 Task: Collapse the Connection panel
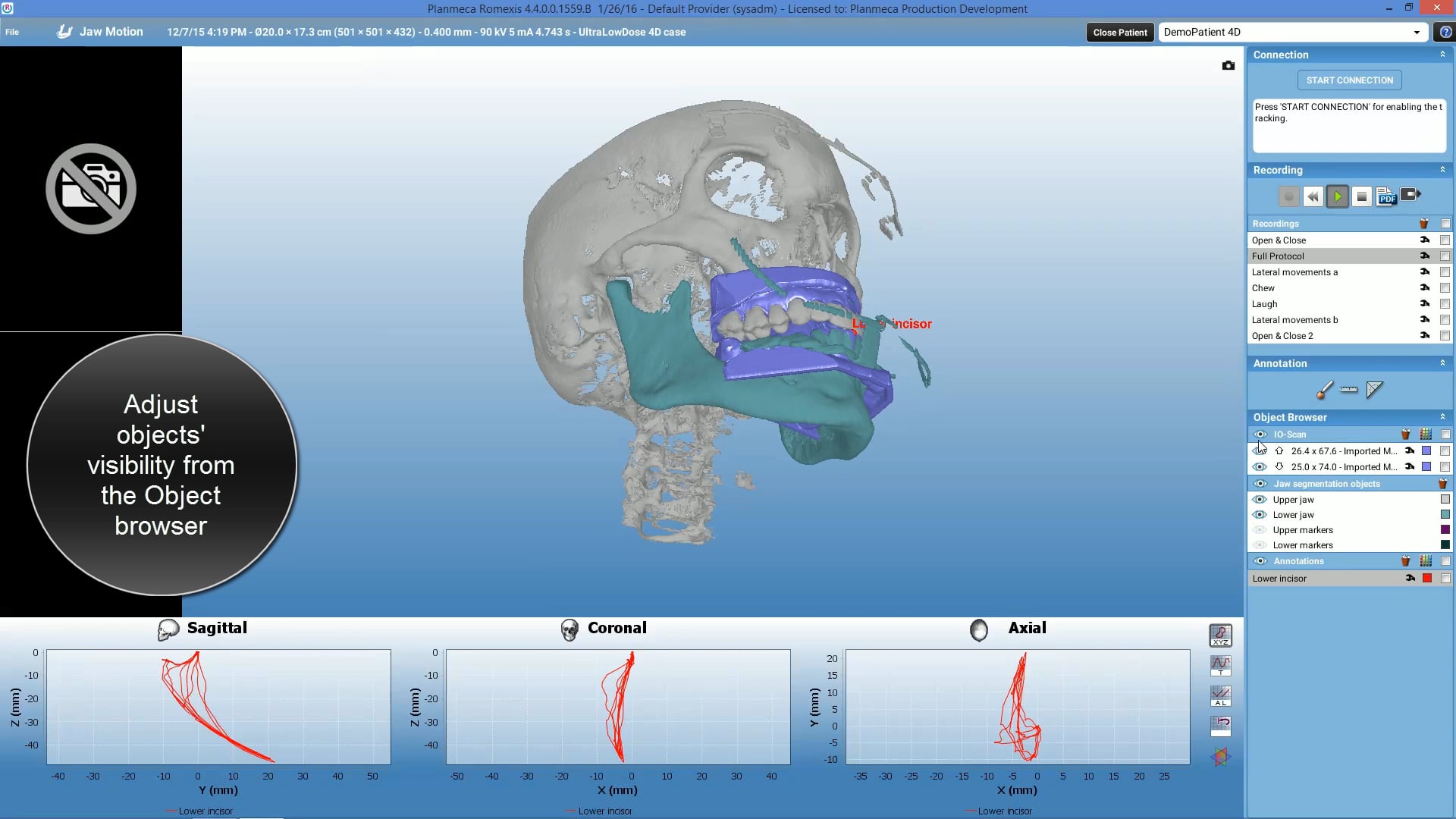pyautogui.click(x=1442, y=54)
